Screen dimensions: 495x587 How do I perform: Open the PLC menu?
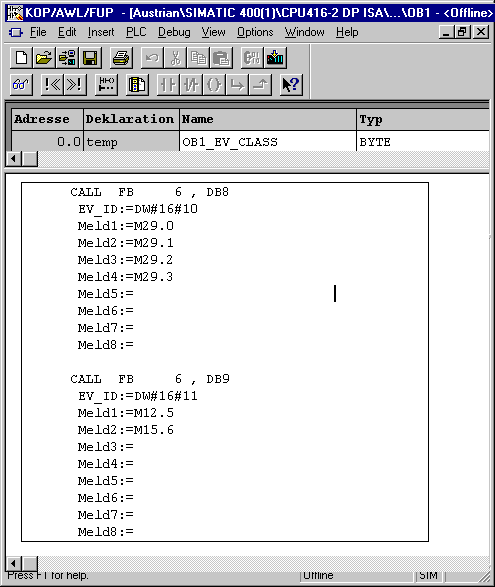pos(136,32)
